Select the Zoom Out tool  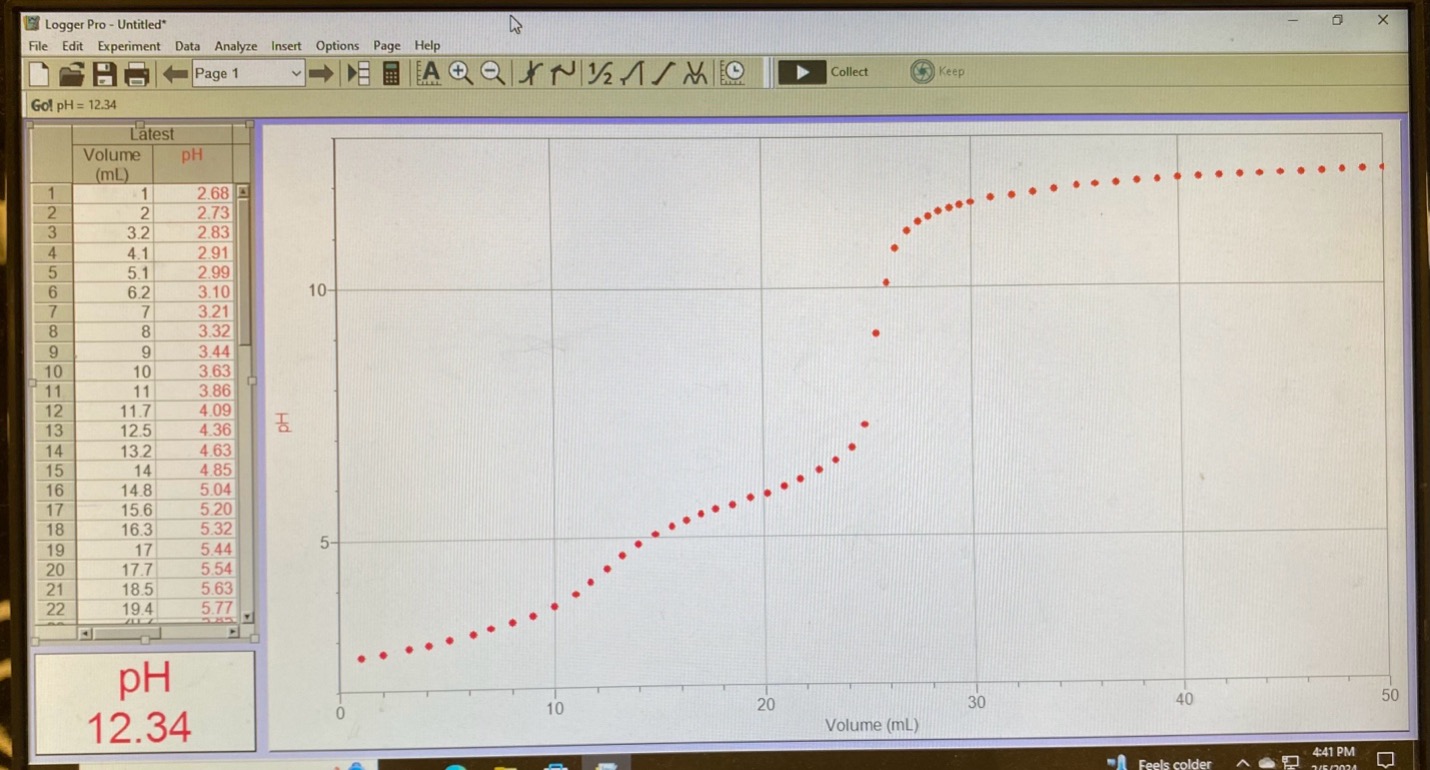pyautogui.click(x=491, y=71)
